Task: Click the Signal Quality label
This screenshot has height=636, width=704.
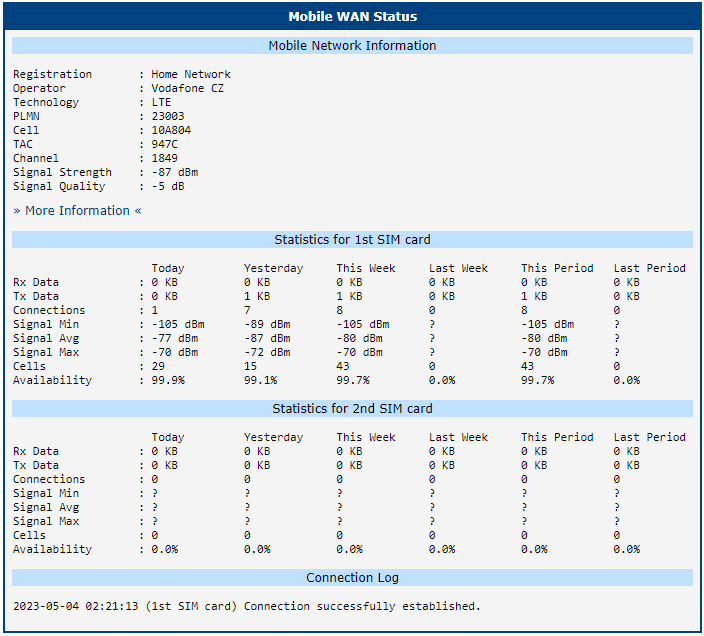Action: [59, 186]
